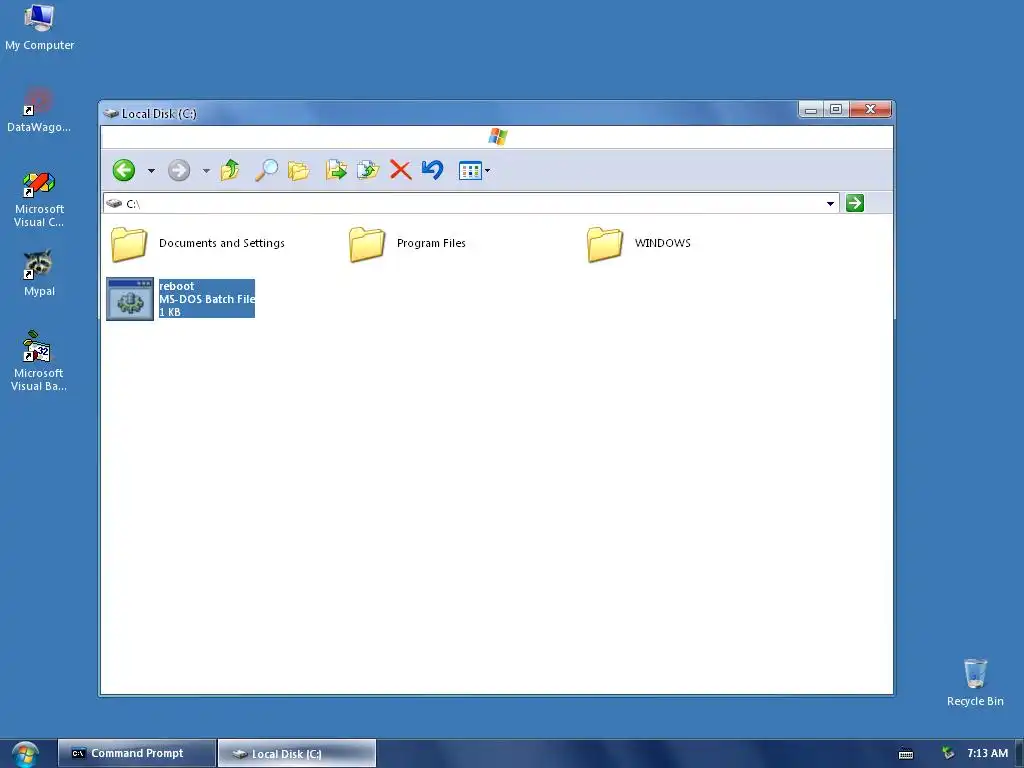Click the keyboard tray icon
The width and height of the screenshot is (1024, 768).
906,754
